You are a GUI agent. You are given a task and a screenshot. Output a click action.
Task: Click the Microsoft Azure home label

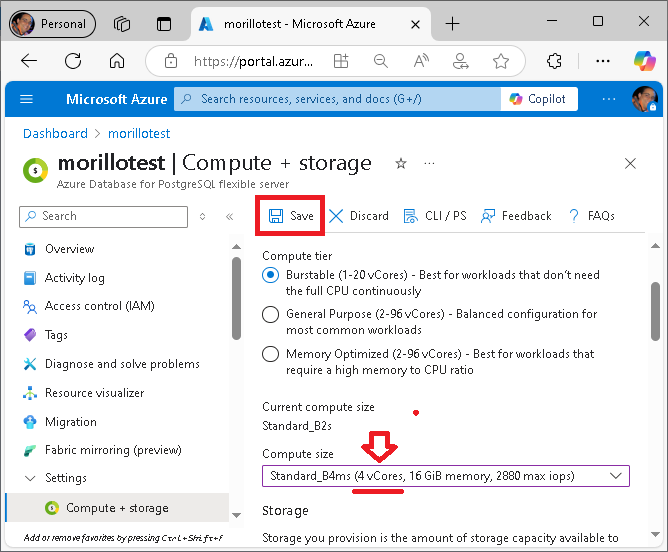click(116, 99)
